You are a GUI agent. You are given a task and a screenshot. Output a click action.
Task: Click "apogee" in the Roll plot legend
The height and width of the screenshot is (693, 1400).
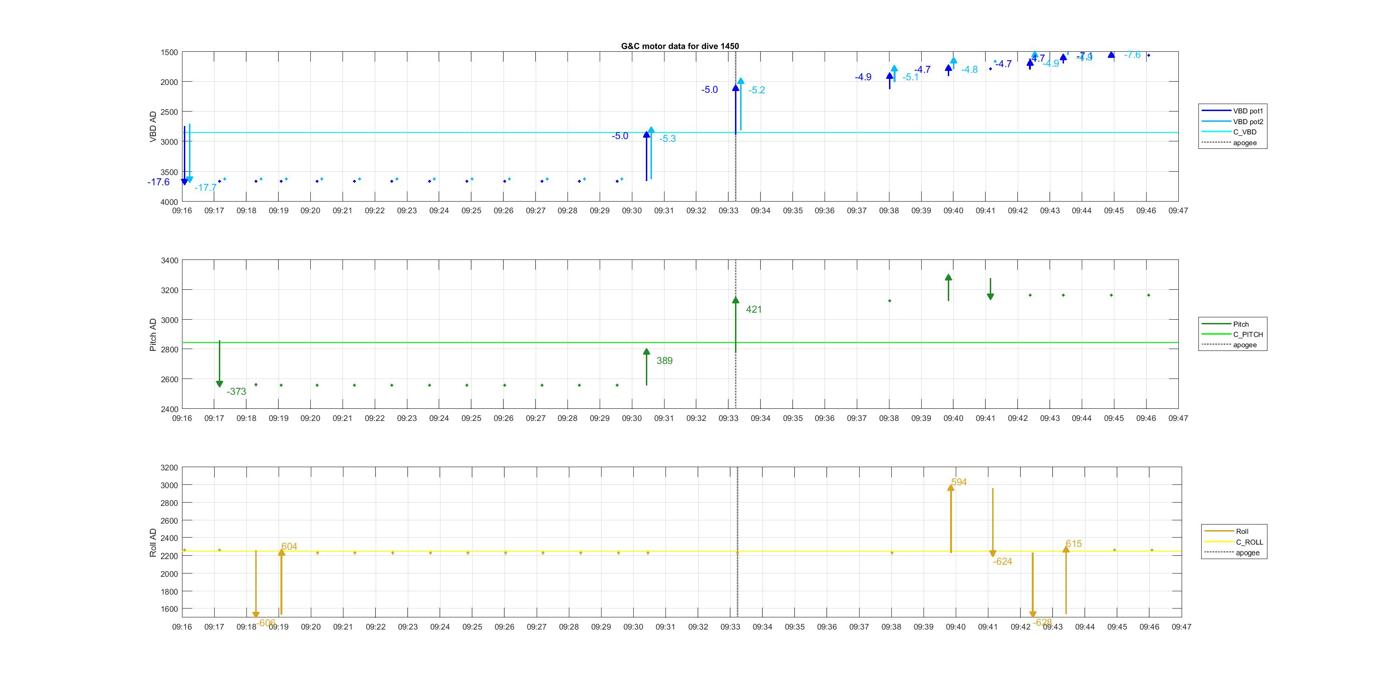coord(1230,552)
